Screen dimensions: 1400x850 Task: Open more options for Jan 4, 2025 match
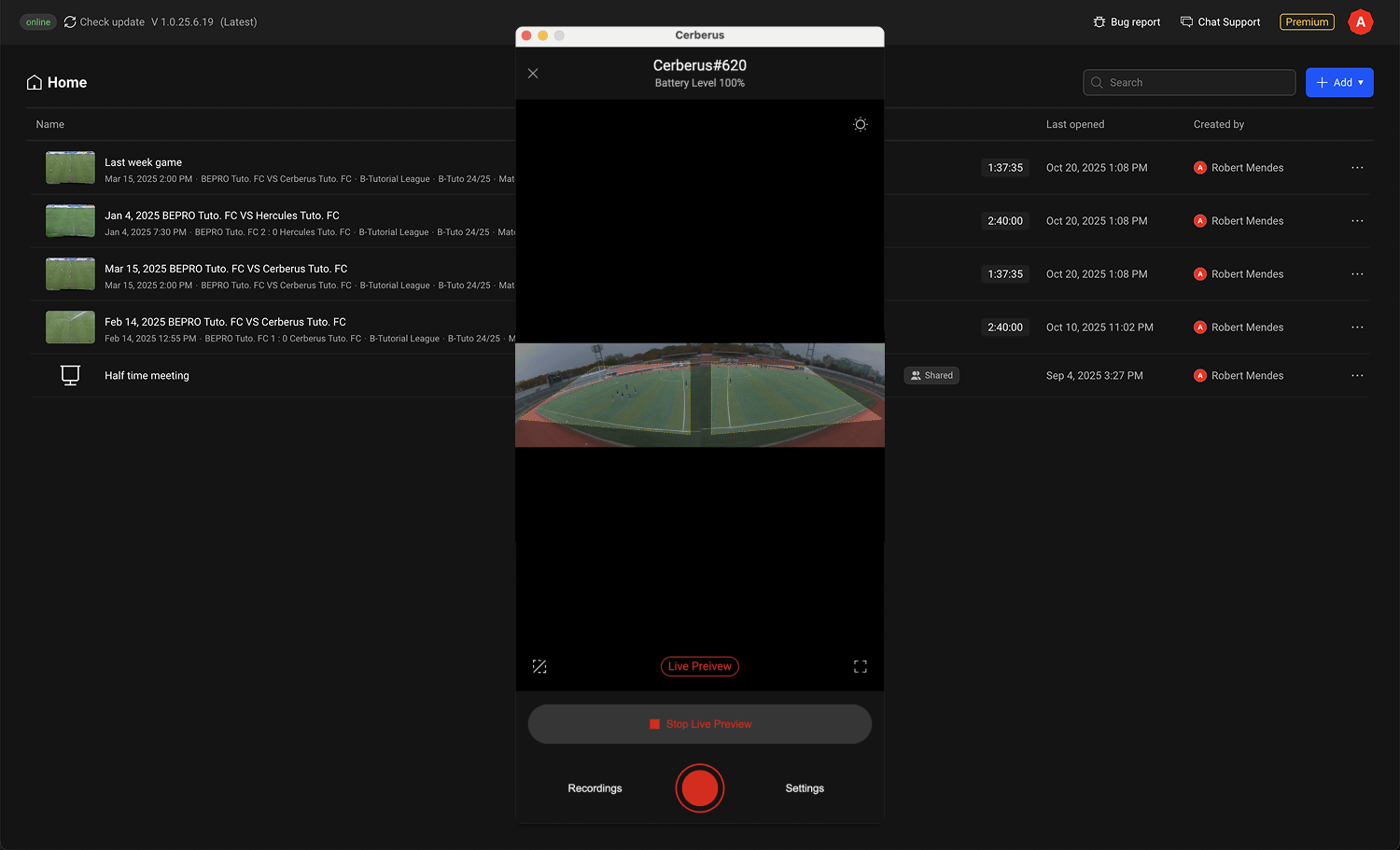tap(1357, 221)
